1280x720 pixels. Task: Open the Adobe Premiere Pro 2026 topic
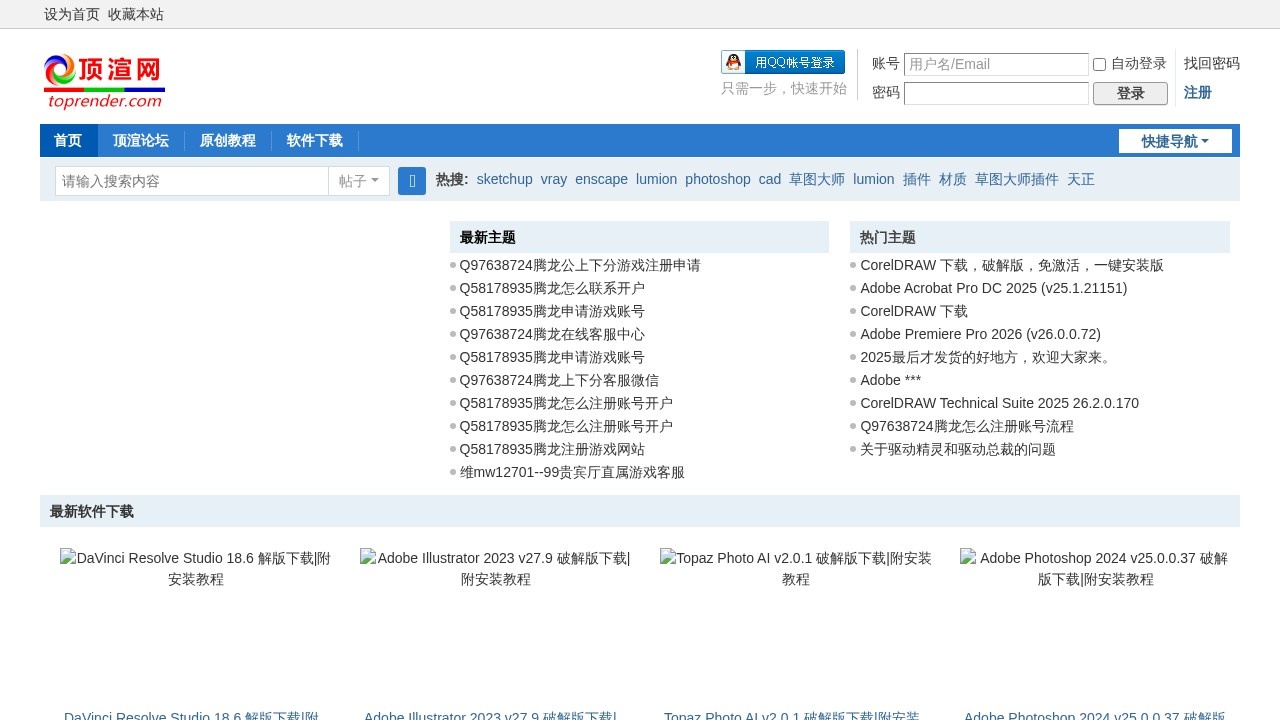(x=980, y=334)
